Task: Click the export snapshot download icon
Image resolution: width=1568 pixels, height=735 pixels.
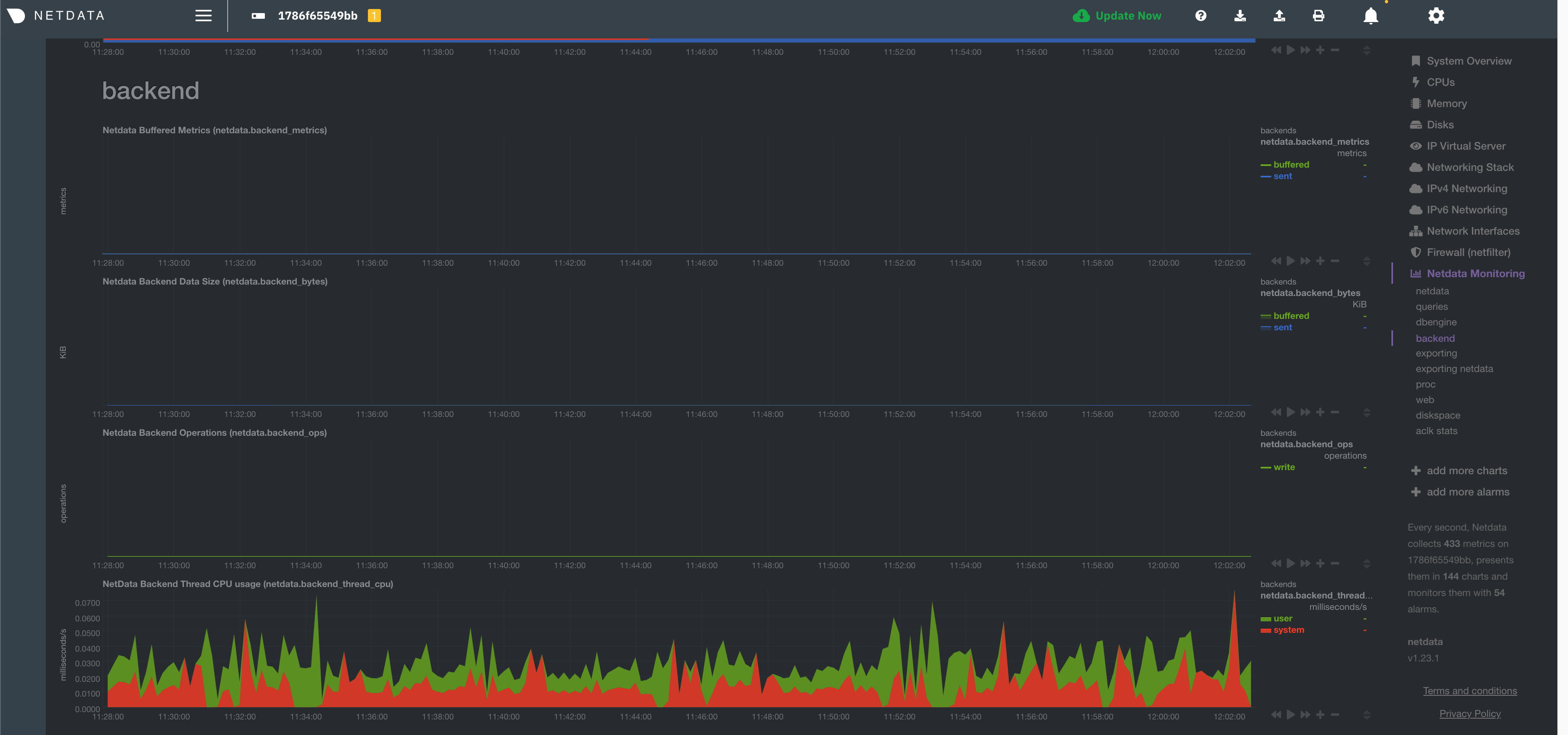Action: [x=1240, y=16]
